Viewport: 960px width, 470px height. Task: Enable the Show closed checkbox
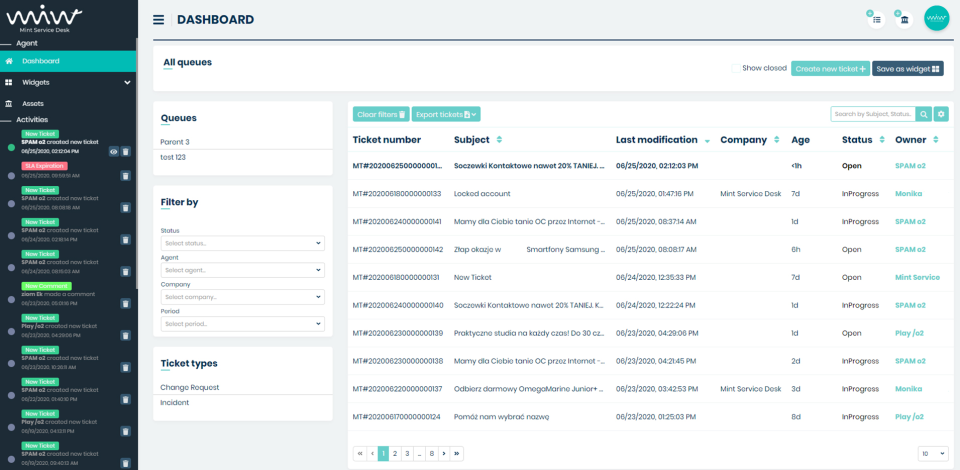coord(735,69)
